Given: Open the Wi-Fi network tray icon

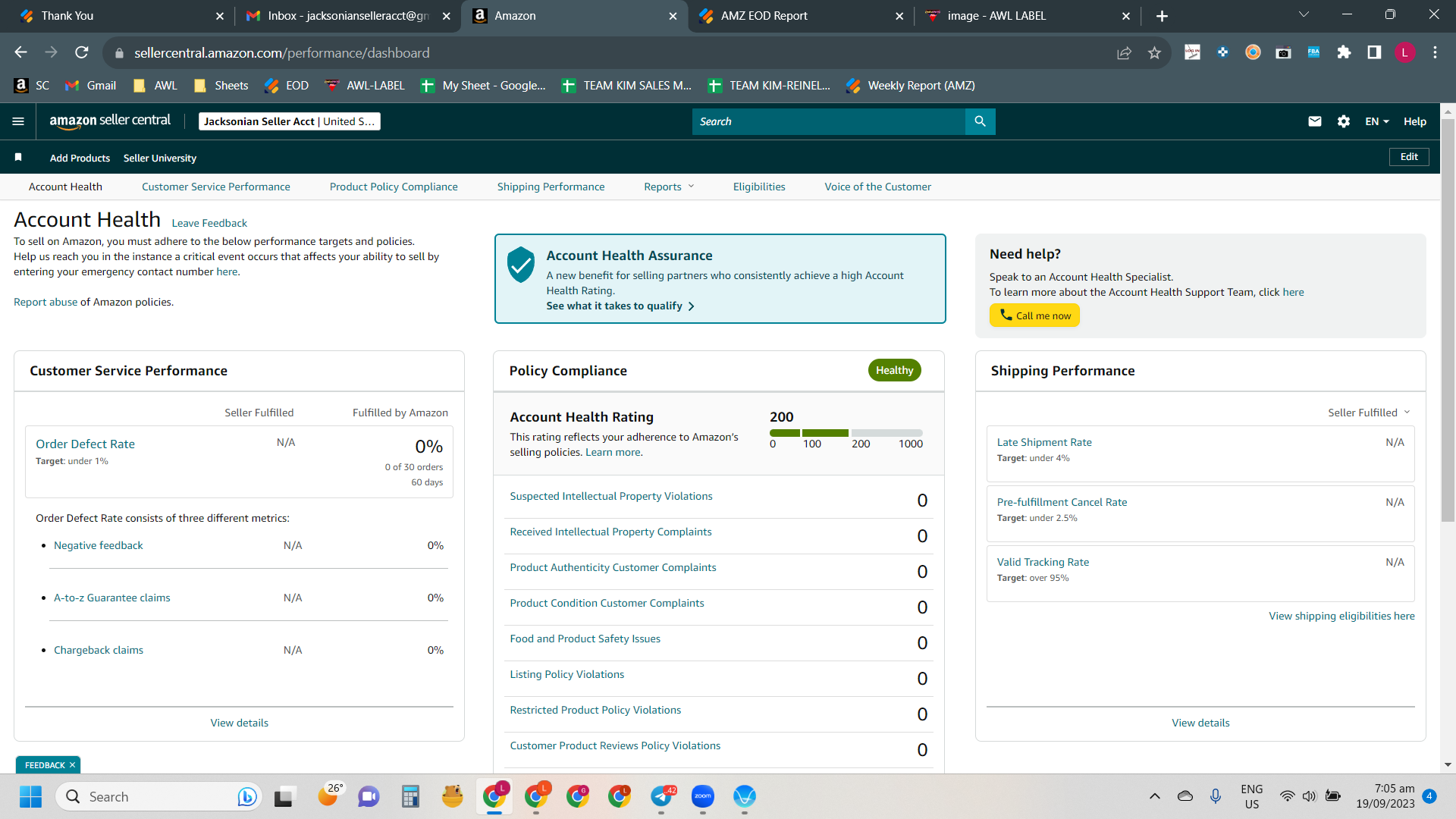Looking at the screenshot, I should (1287, 796).
